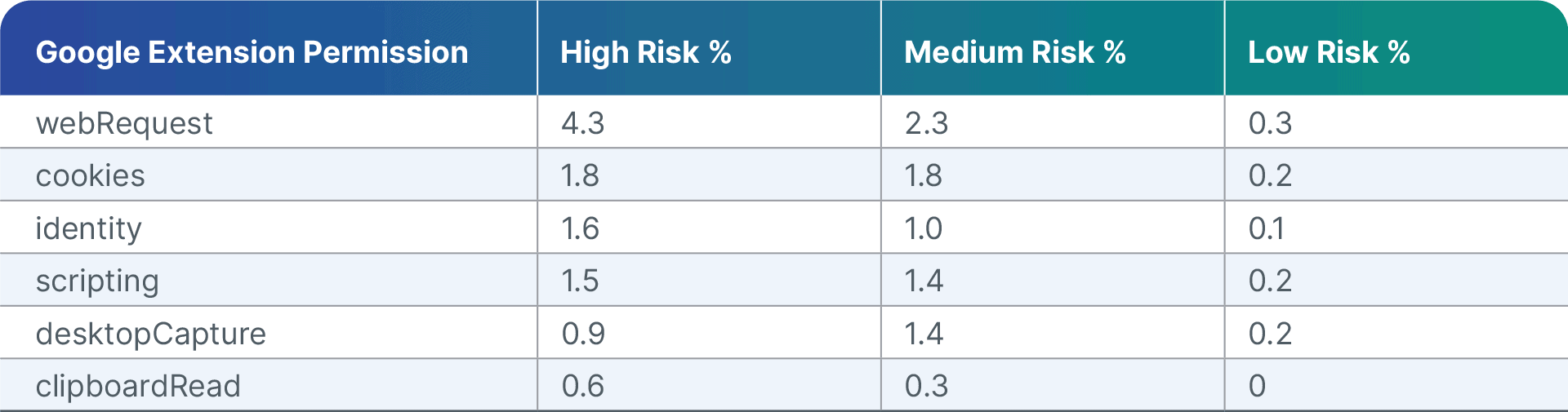The height and width of the screenshot is (412, 1568).
Task: Select the scripting permission cell
Action: tap(97, 281)
